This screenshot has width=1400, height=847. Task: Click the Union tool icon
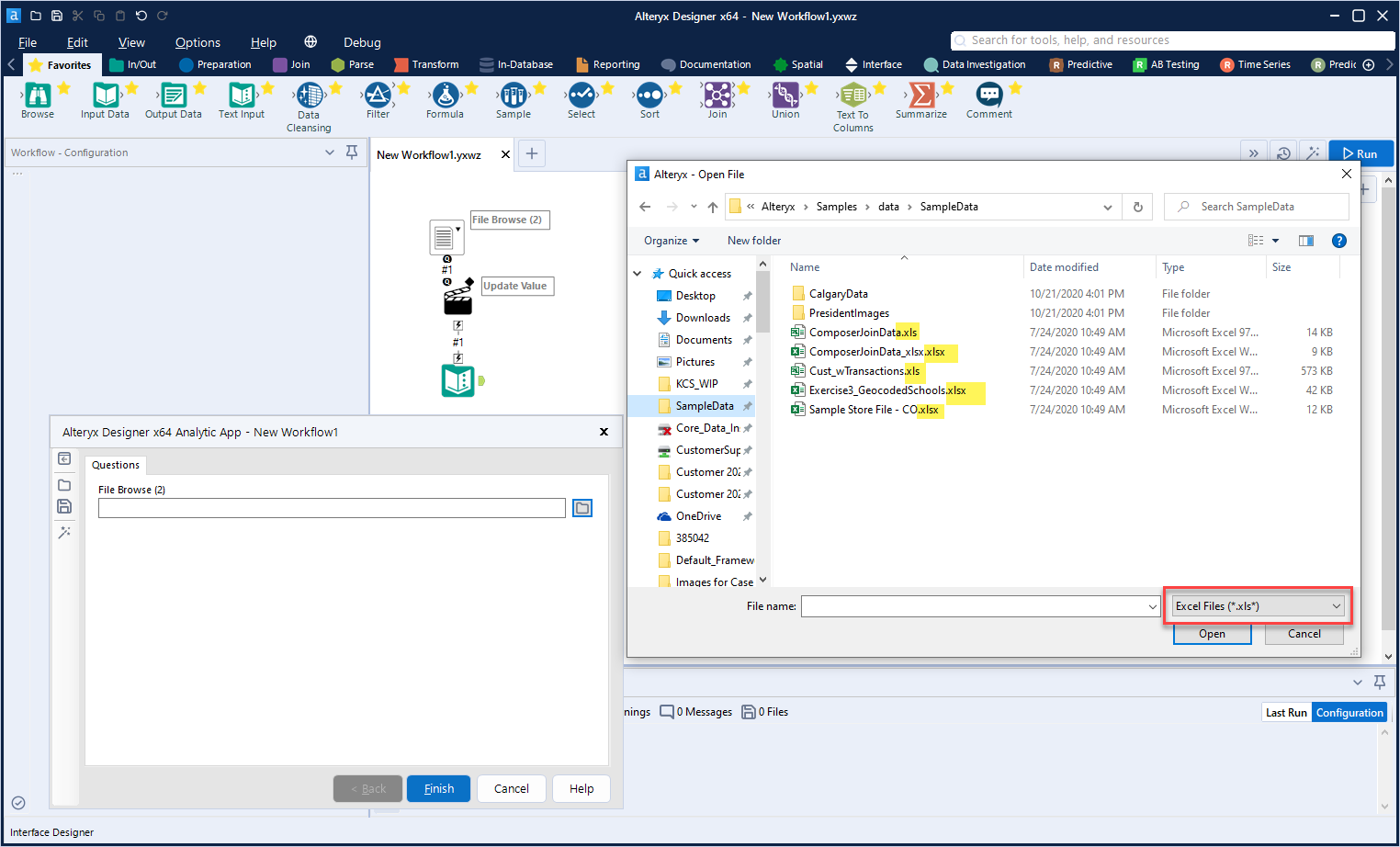pyautogui.click(x=785, y=96)
